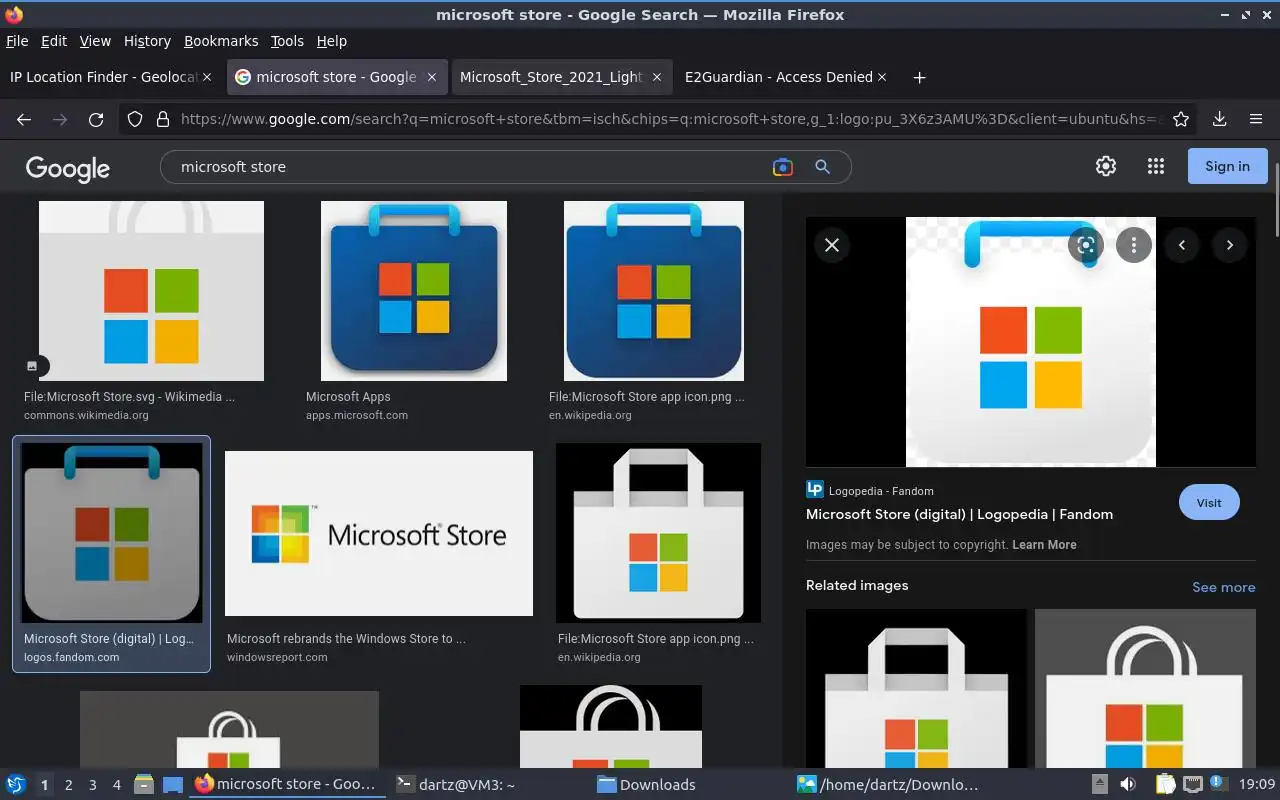
Task: Close the IP Location Finder tab
Action: 207,77
